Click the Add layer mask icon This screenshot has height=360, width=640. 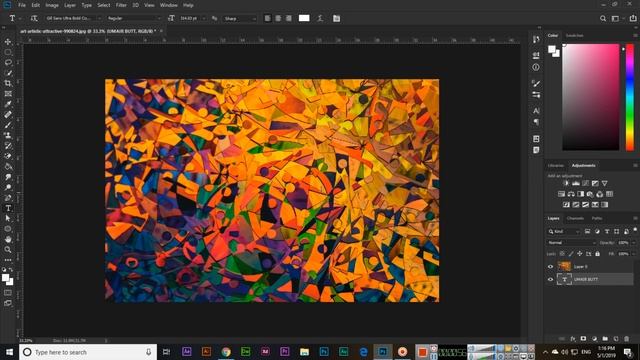pos(583,339)
